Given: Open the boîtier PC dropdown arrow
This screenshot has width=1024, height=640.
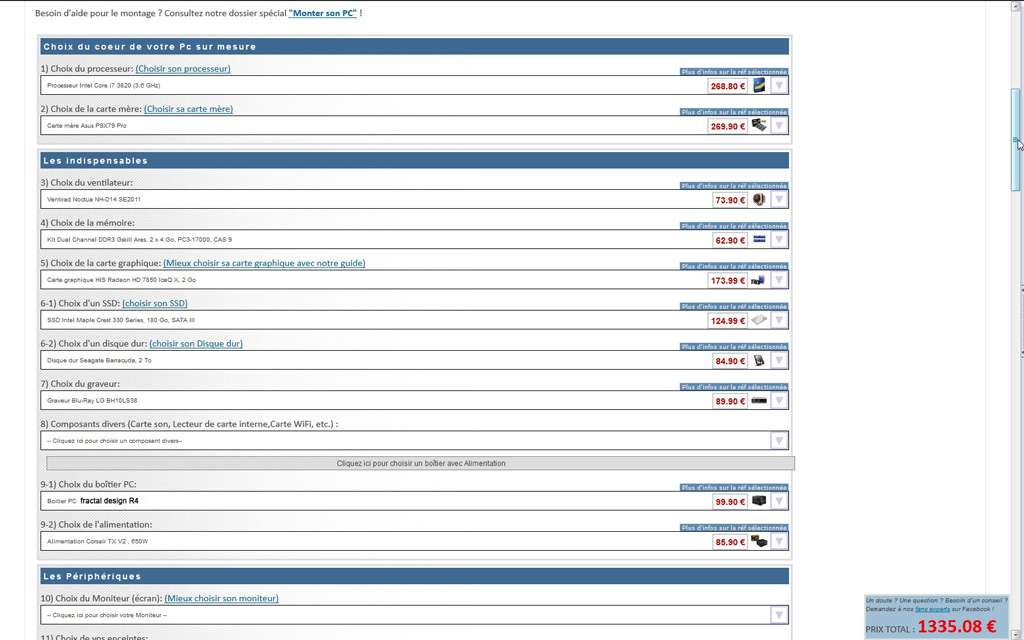Looking at the screenshot, I should pyautogui.click(x=778, y=502).
